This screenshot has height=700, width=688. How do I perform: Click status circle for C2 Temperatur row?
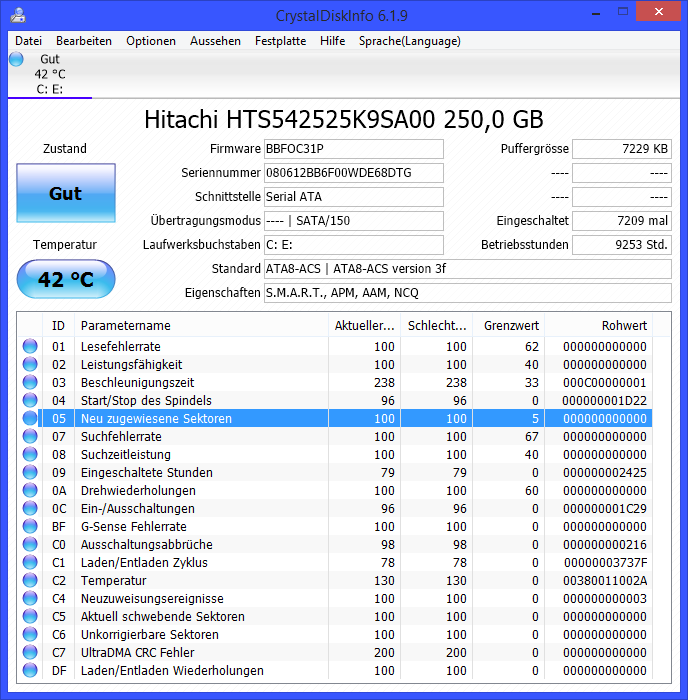click(x=30, y=580)
